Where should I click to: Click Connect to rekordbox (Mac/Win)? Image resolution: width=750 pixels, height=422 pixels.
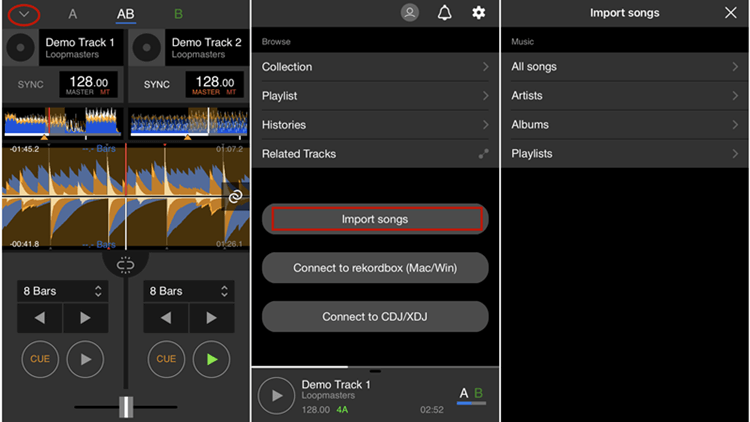tap(375, 268)
